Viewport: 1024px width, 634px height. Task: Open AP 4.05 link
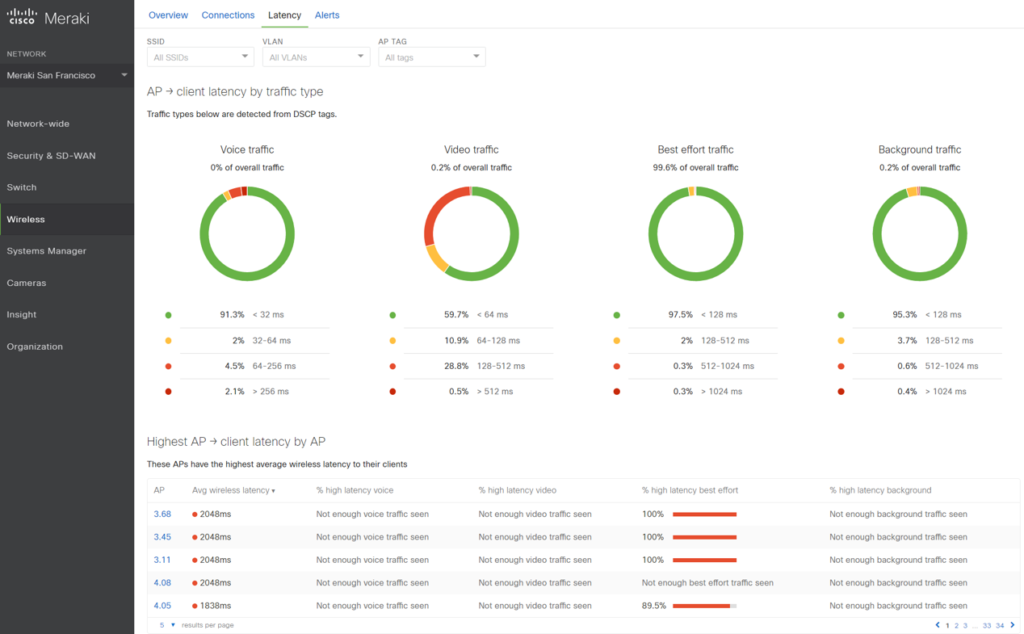[x=162, y=606]
